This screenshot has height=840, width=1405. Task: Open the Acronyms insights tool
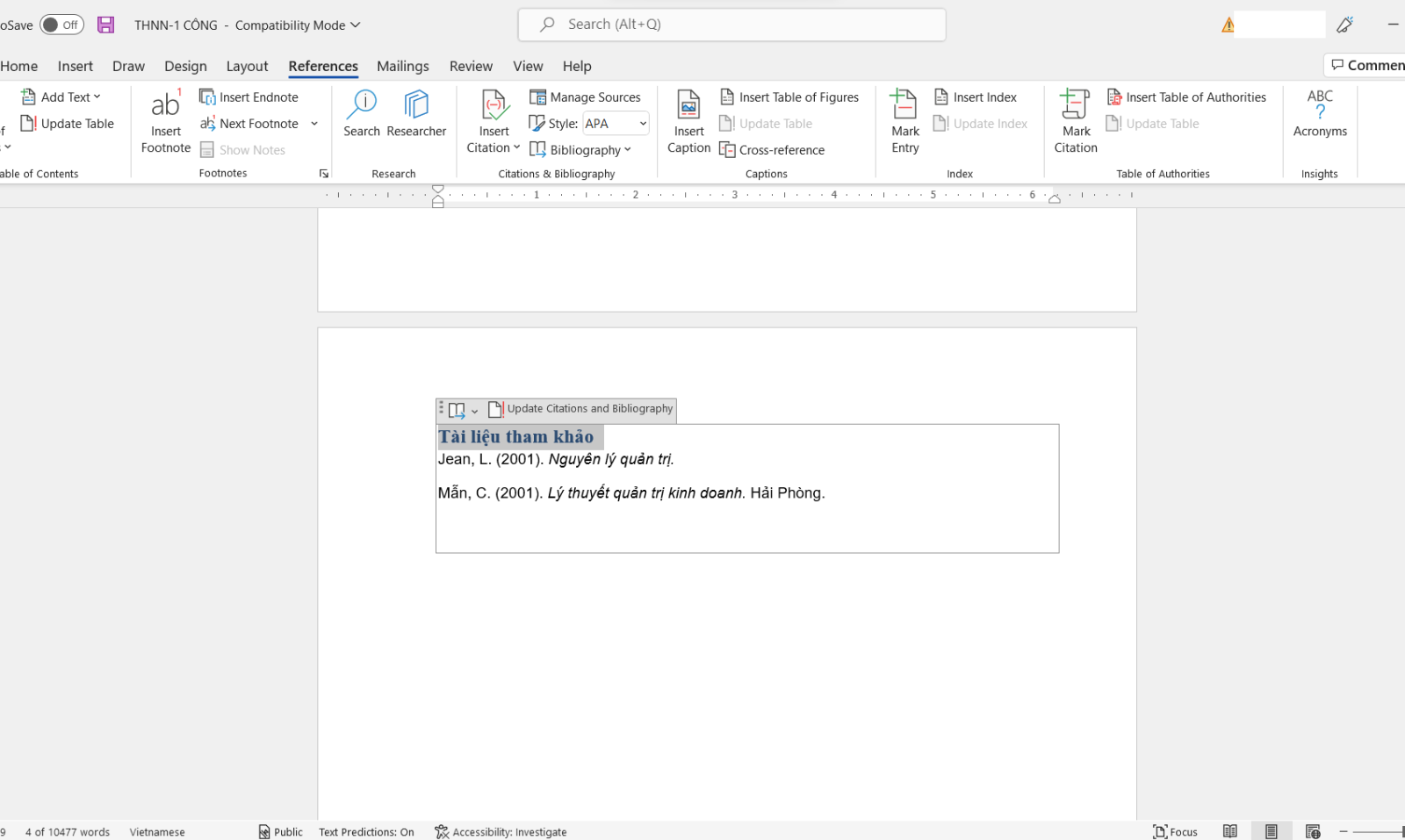[x=1319, y=105]
